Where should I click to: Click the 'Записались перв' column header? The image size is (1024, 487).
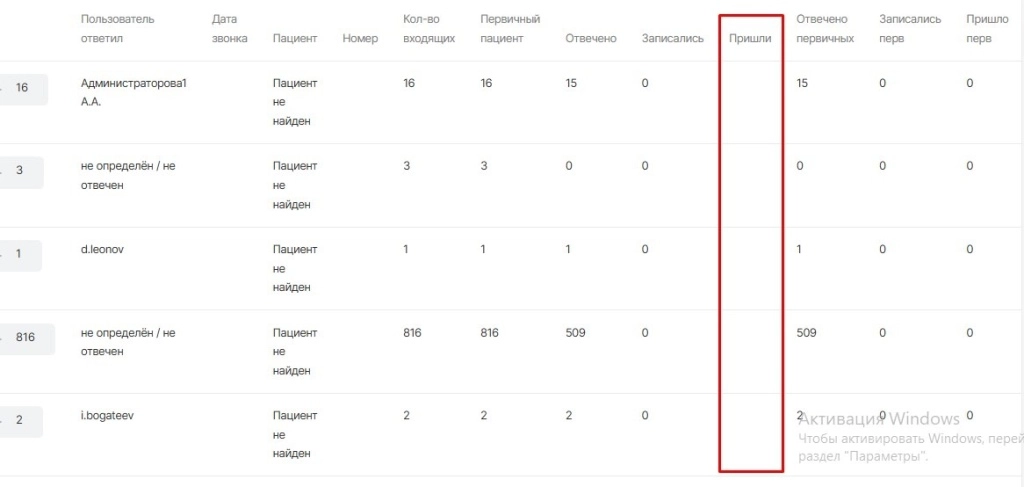910,29
